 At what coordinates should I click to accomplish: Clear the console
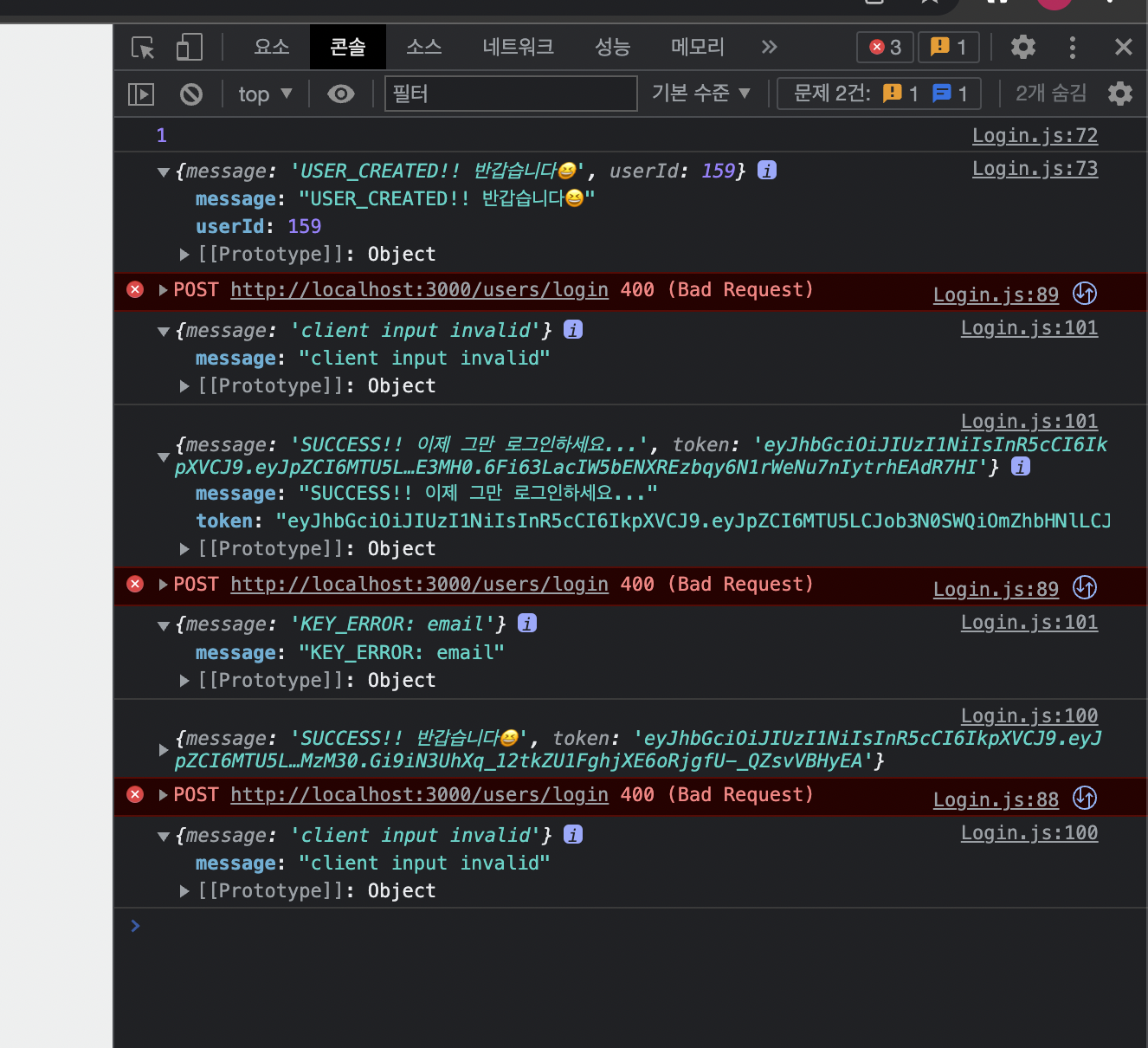pyautogui.click(x=191, y=94)
